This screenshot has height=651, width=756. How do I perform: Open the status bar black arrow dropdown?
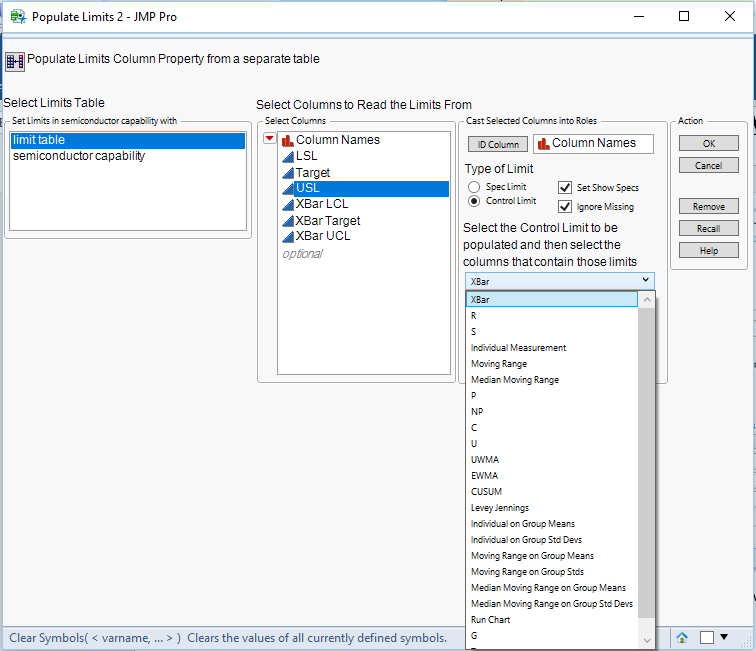(x=726, y=638)
